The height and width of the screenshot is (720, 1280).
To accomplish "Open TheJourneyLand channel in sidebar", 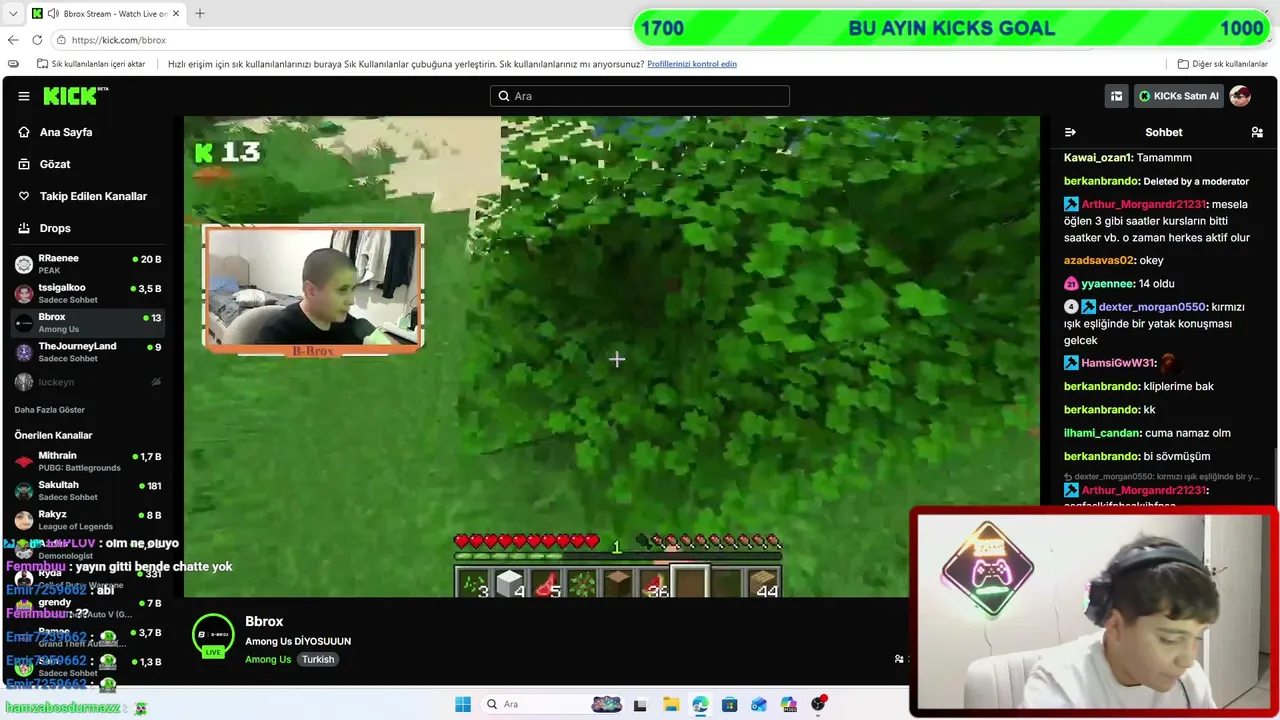I will pos(88,352).
